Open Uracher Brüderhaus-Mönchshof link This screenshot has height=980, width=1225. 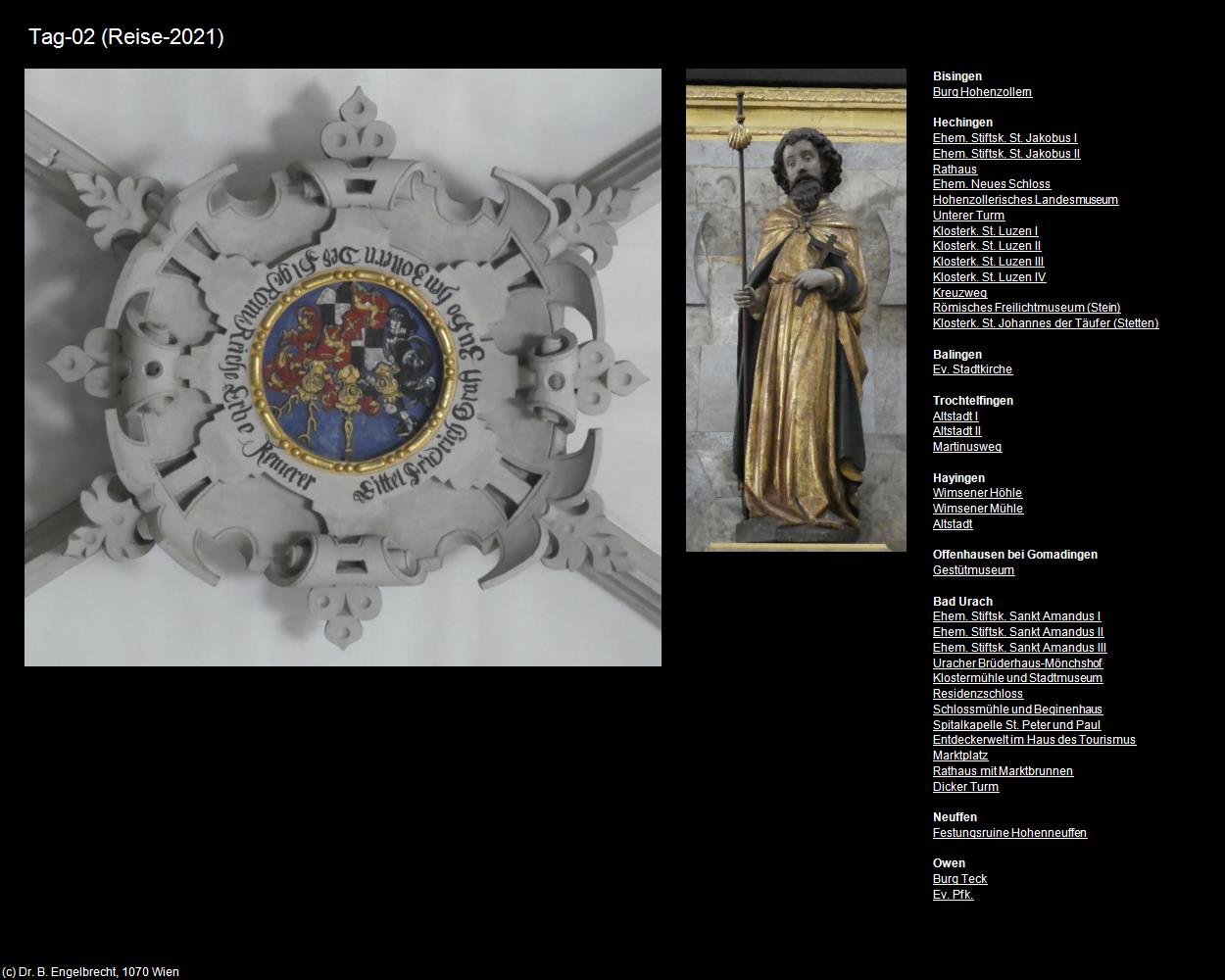click(x=1017, y=663)
